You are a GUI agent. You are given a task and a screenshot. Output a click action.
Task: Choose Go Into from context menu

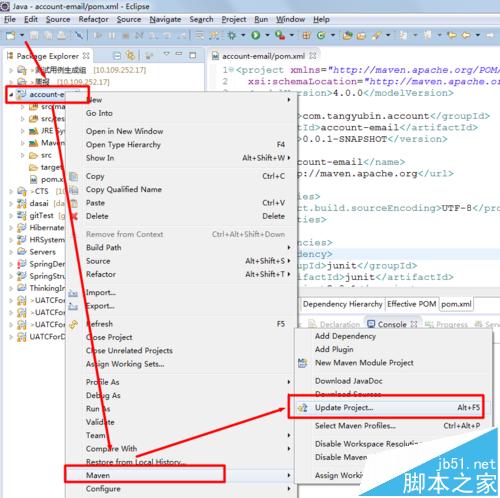pyautogui.click(x=99, y=113)
